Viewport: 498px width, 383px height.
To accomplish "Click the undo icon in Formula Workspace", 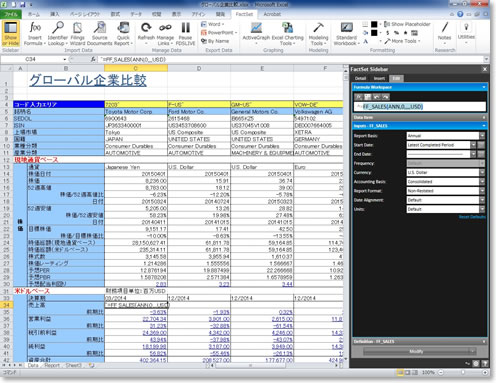I will point(376,97).
